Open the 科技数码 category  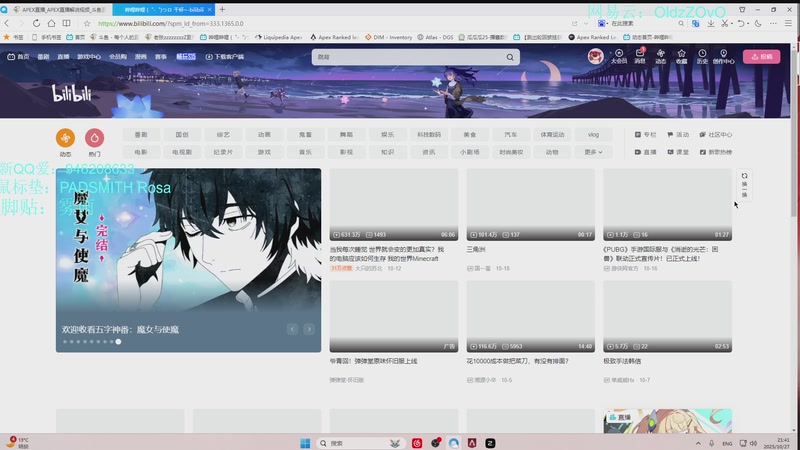pyautogui.click(x=429, y=135)
